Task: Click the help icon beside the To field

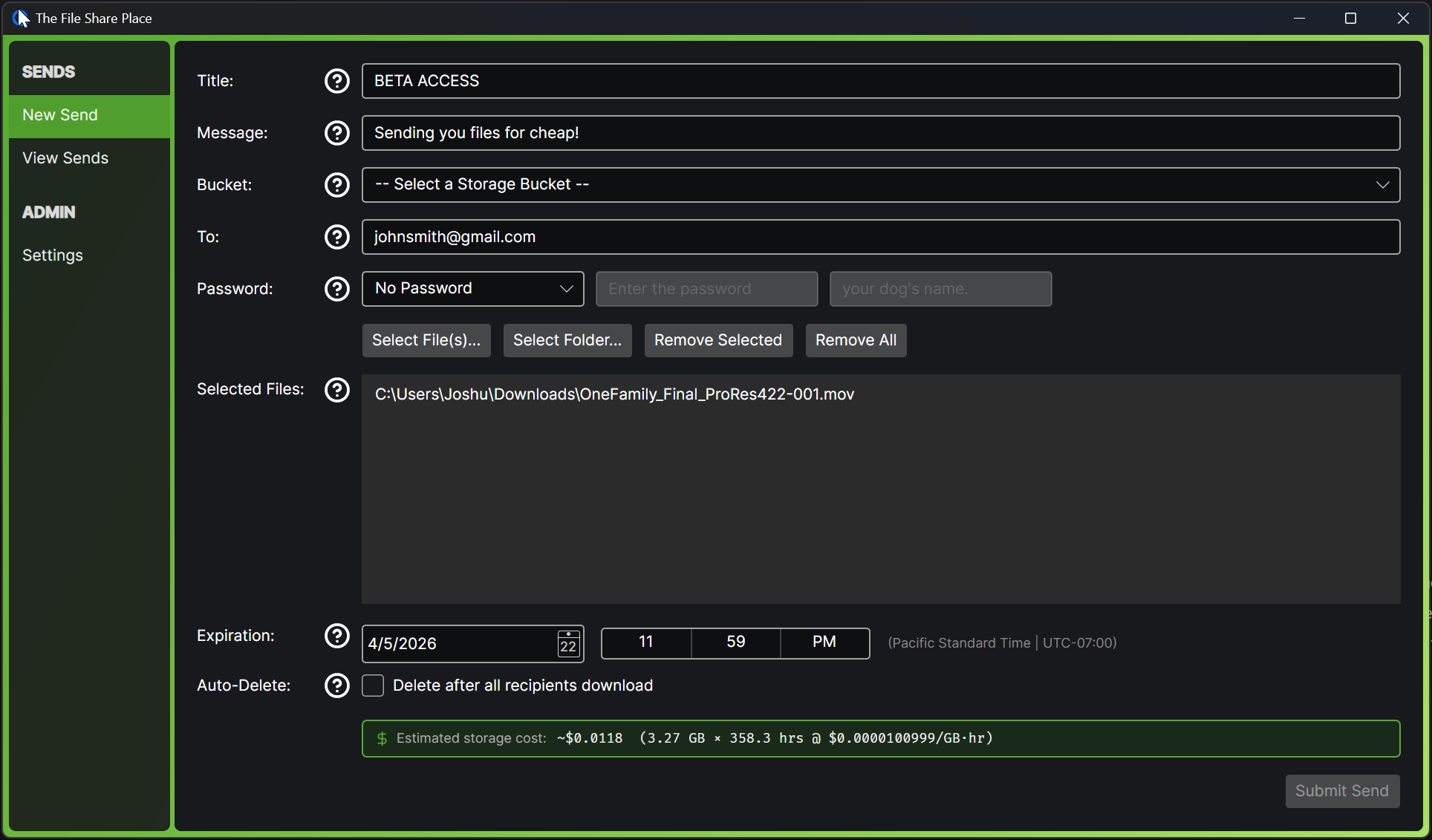Action: (337, 237)
